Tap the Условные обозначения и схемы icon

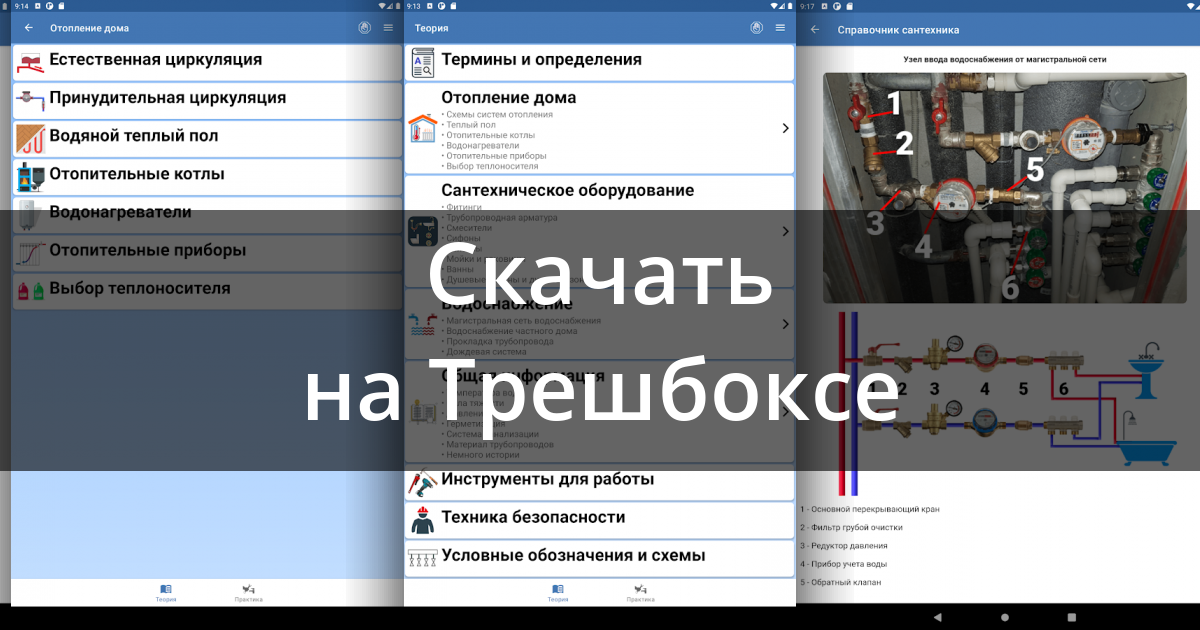[422, 558]
